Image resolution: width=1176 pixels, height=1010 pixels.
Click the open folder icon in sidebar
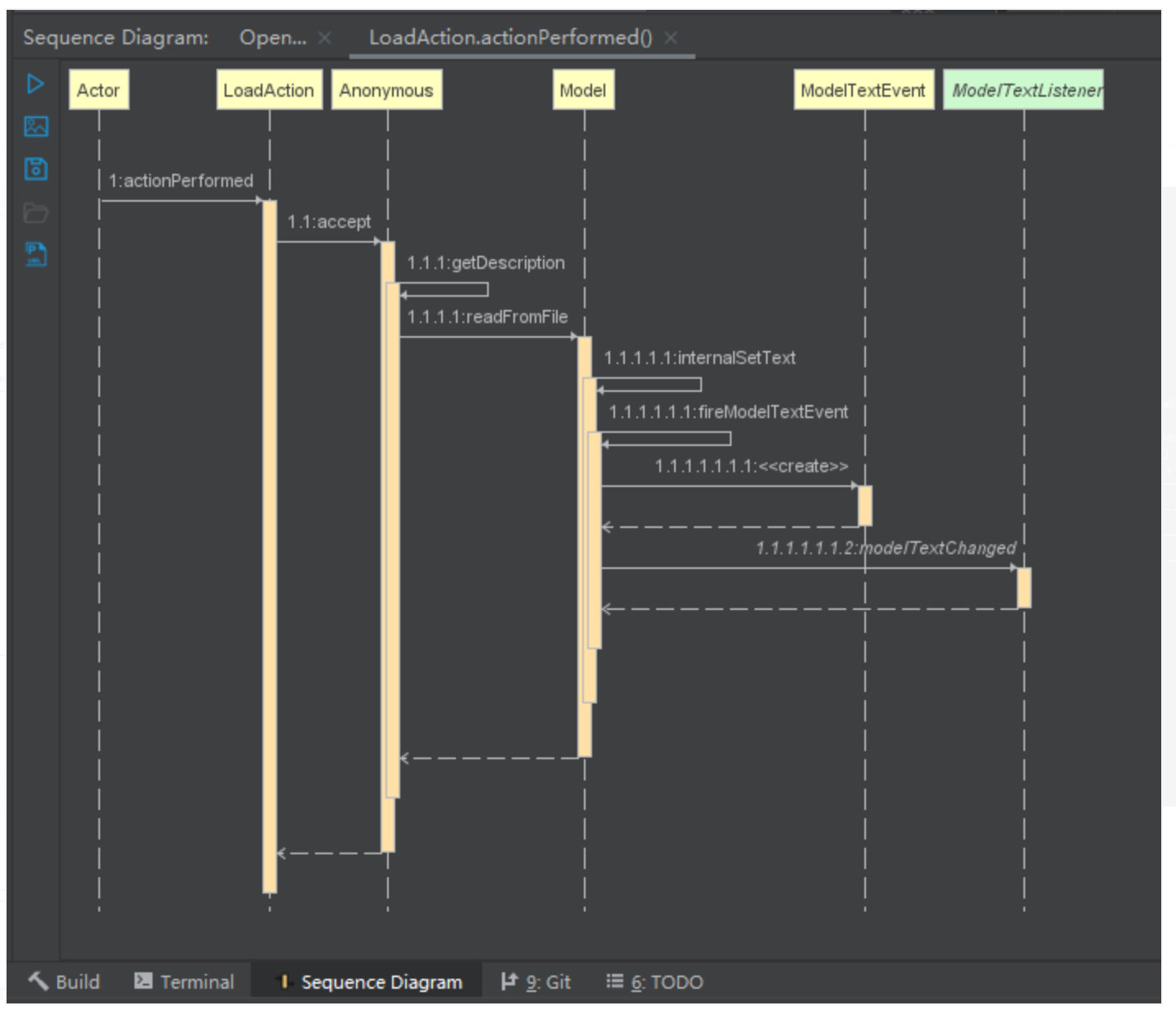coord(35,212)
